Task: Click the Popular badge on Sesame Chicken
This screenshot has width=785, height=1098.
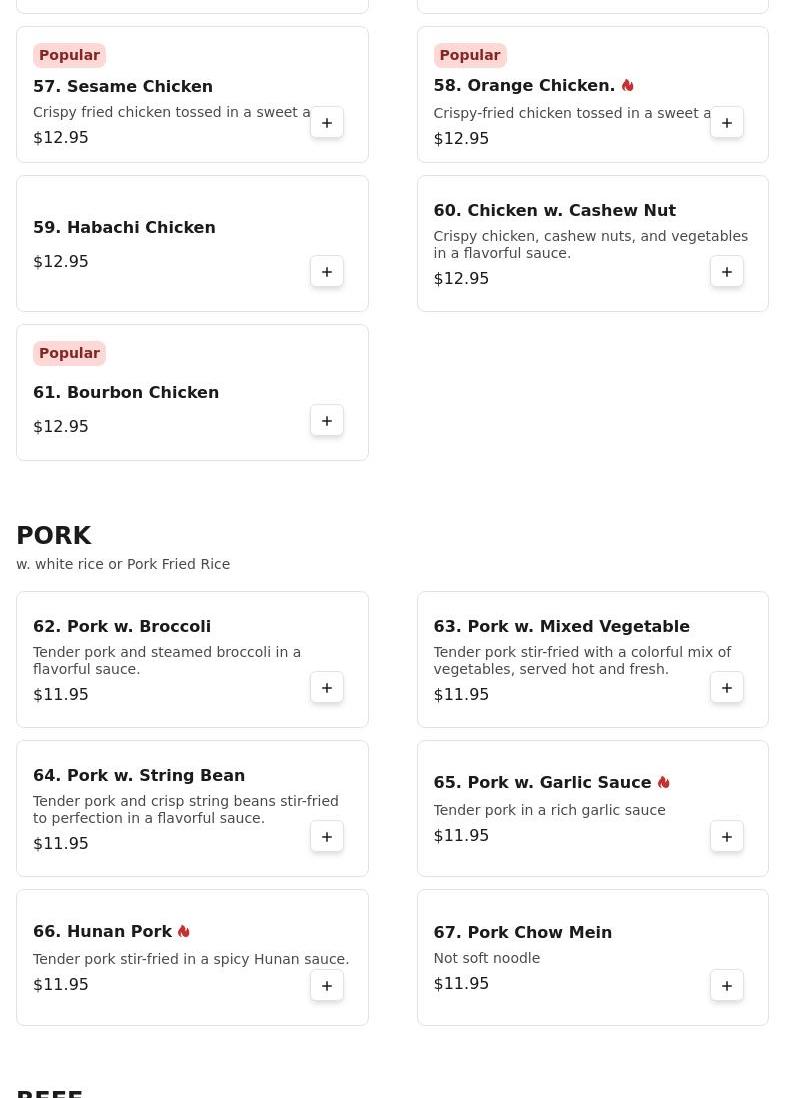Action: 69,55
